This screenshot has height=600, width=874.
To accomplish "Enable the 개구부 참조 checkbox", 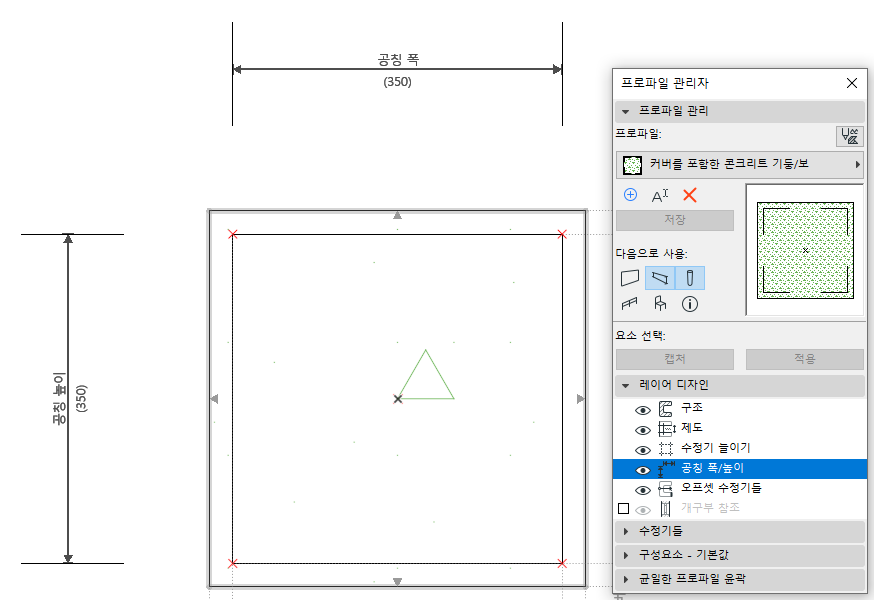I will [x=624, y=509].
